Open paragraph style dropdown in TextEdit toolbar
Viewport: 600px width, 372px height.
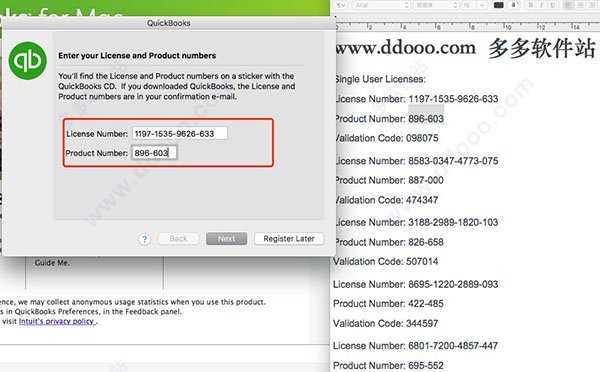341,5
